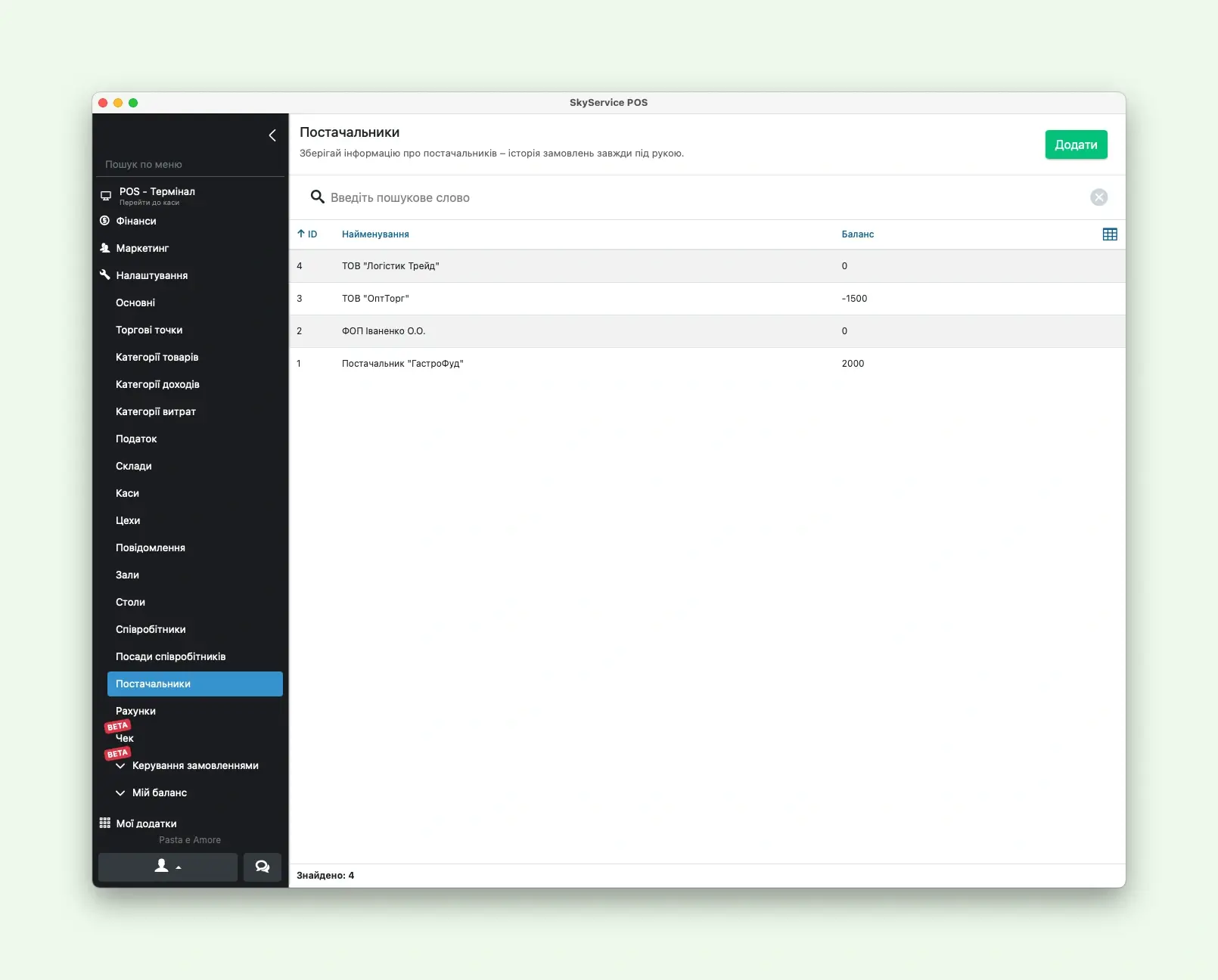This screenshot has width=1218, height=980.
Task: Select row Постачальник "ГастроФуд"
Action: point(707,364)
